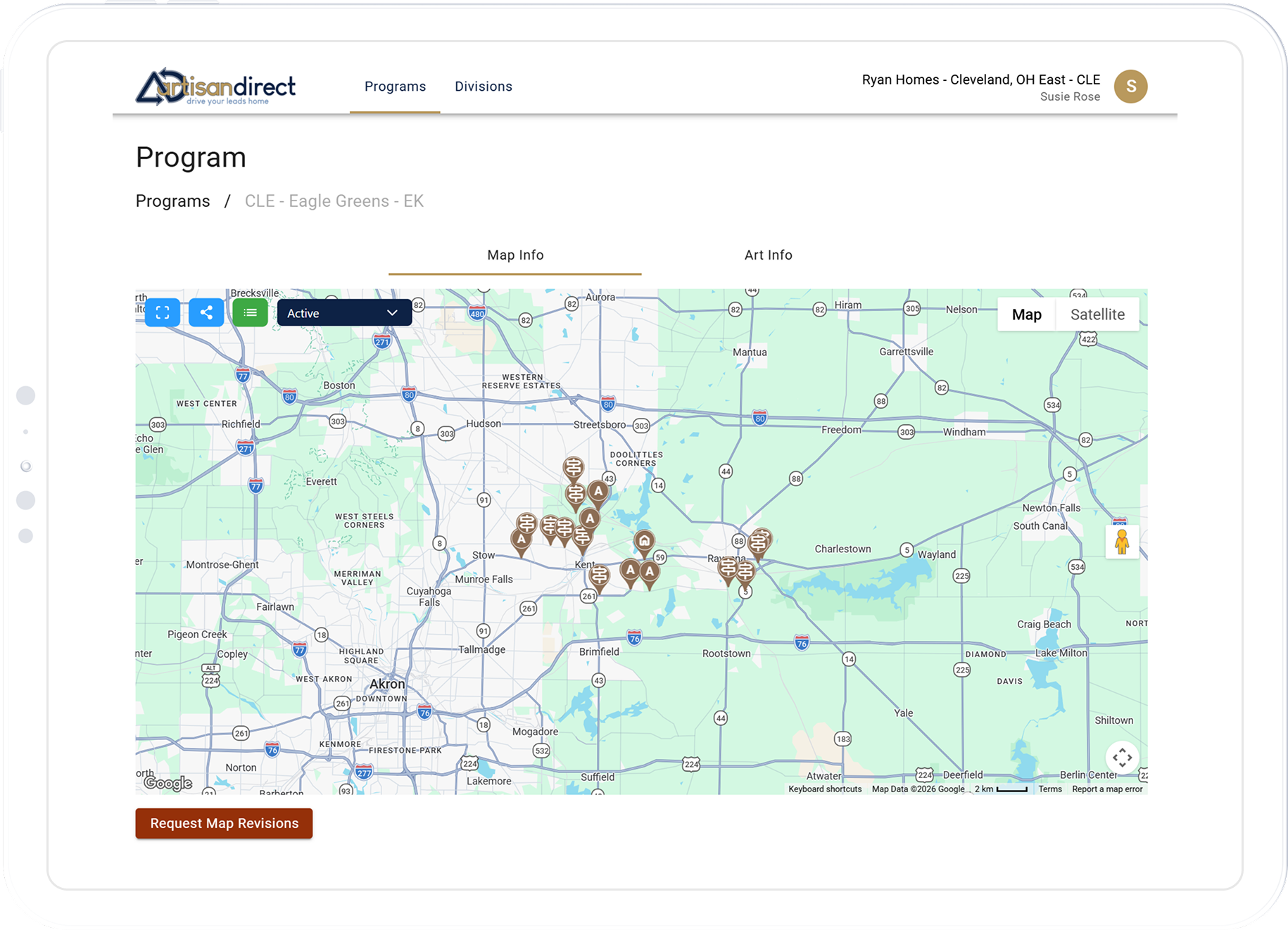The width and height of the screenshot is (1288, 930).
Task: Select a community pin near Streetsboro
Action: 572,466
